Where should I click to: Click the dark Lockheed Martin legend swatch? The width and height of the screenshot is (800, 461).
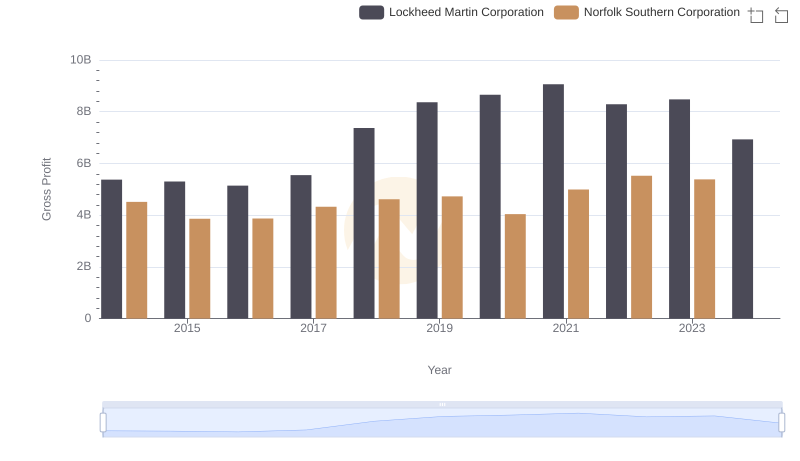point(372,12)
